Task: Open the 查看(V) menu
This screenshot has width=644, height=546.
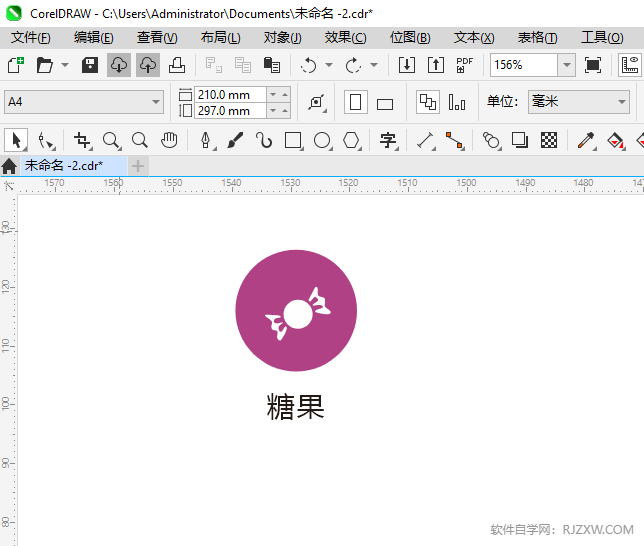Action: click(x=157, y=38)
